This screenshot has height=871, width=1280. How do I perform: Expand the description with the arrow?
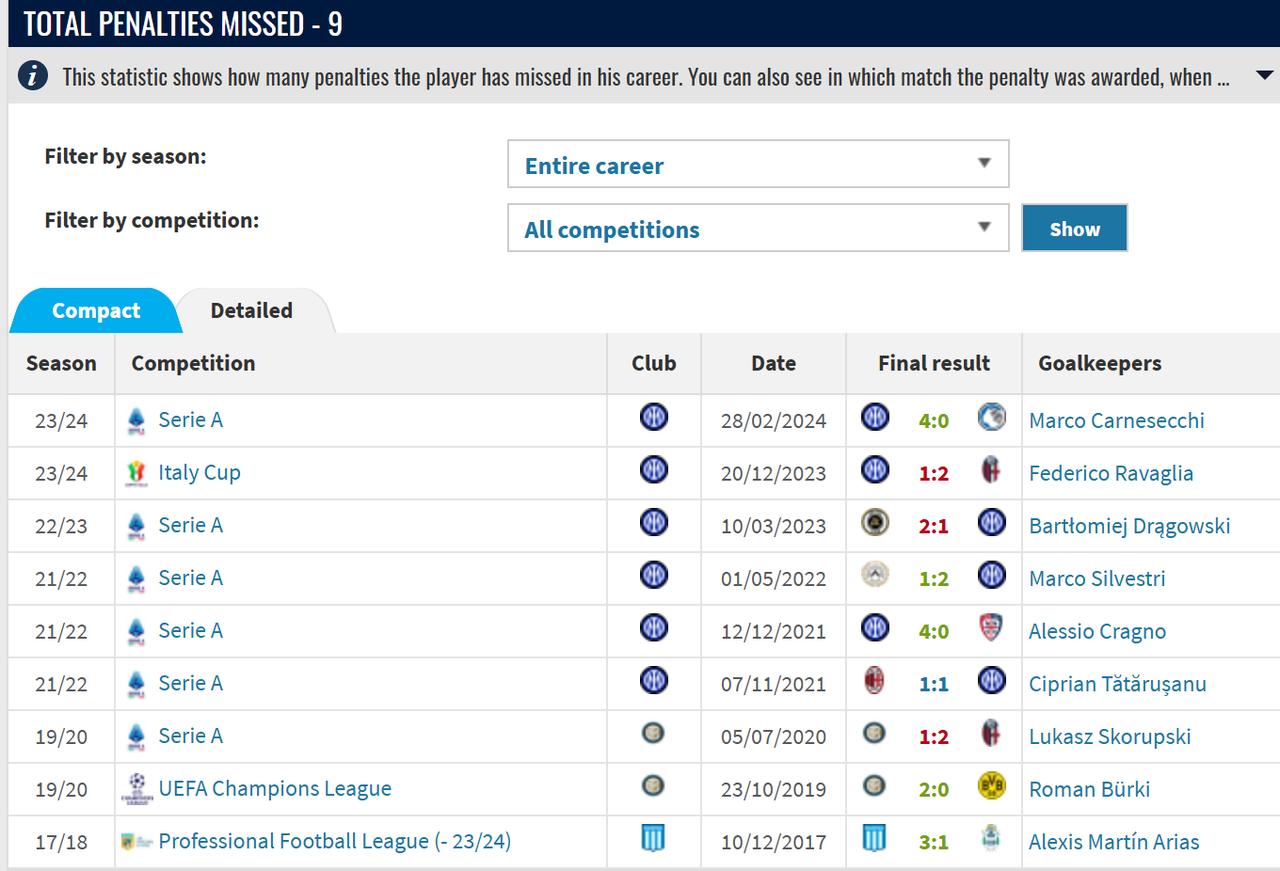pyautogui.click(x=1264, y=75)
